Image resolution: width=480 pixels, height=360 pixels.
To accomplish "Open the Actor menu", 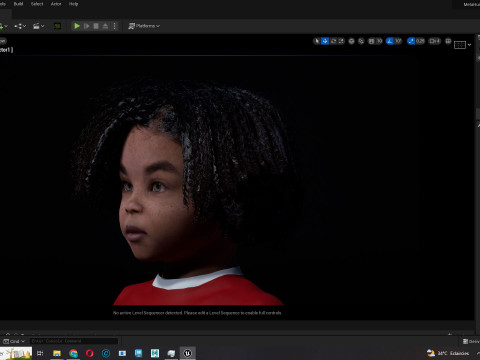I will click(56, 4).
